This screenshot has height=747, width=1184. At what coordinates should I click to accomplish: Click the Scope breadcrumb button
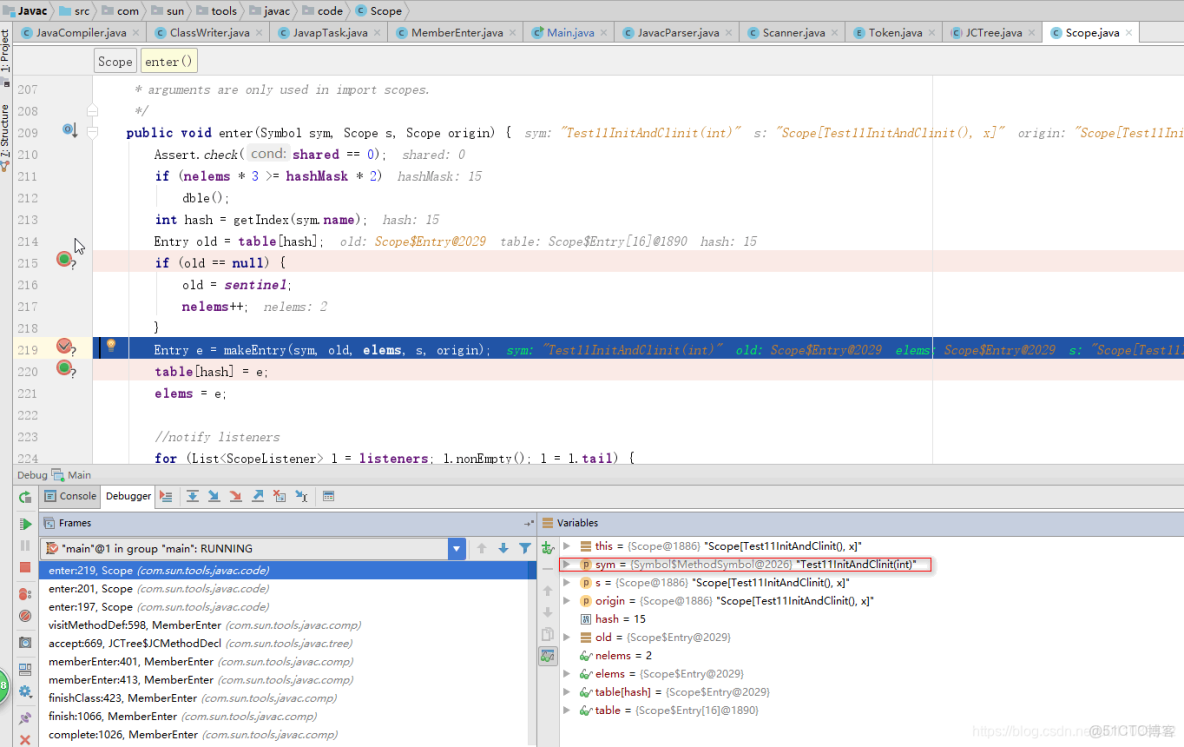(114, 60)
